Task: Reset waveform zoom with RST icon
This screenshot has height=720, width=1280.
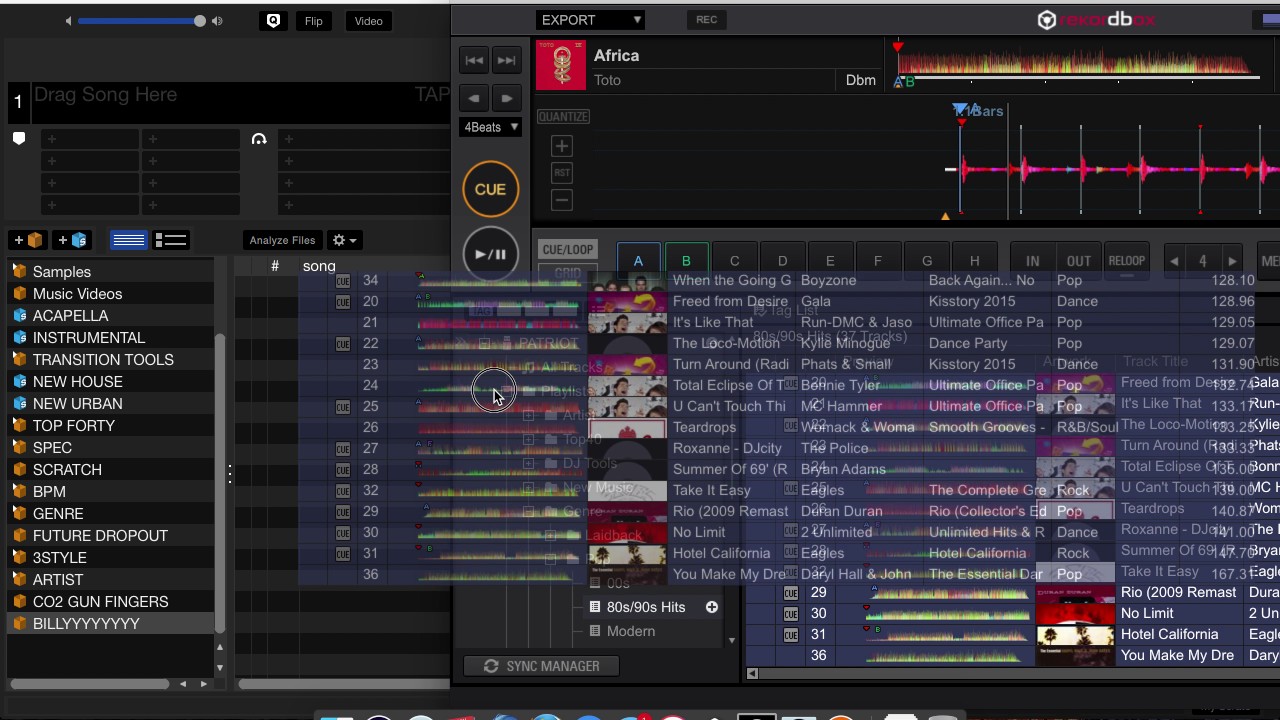Action: (562, 173)
